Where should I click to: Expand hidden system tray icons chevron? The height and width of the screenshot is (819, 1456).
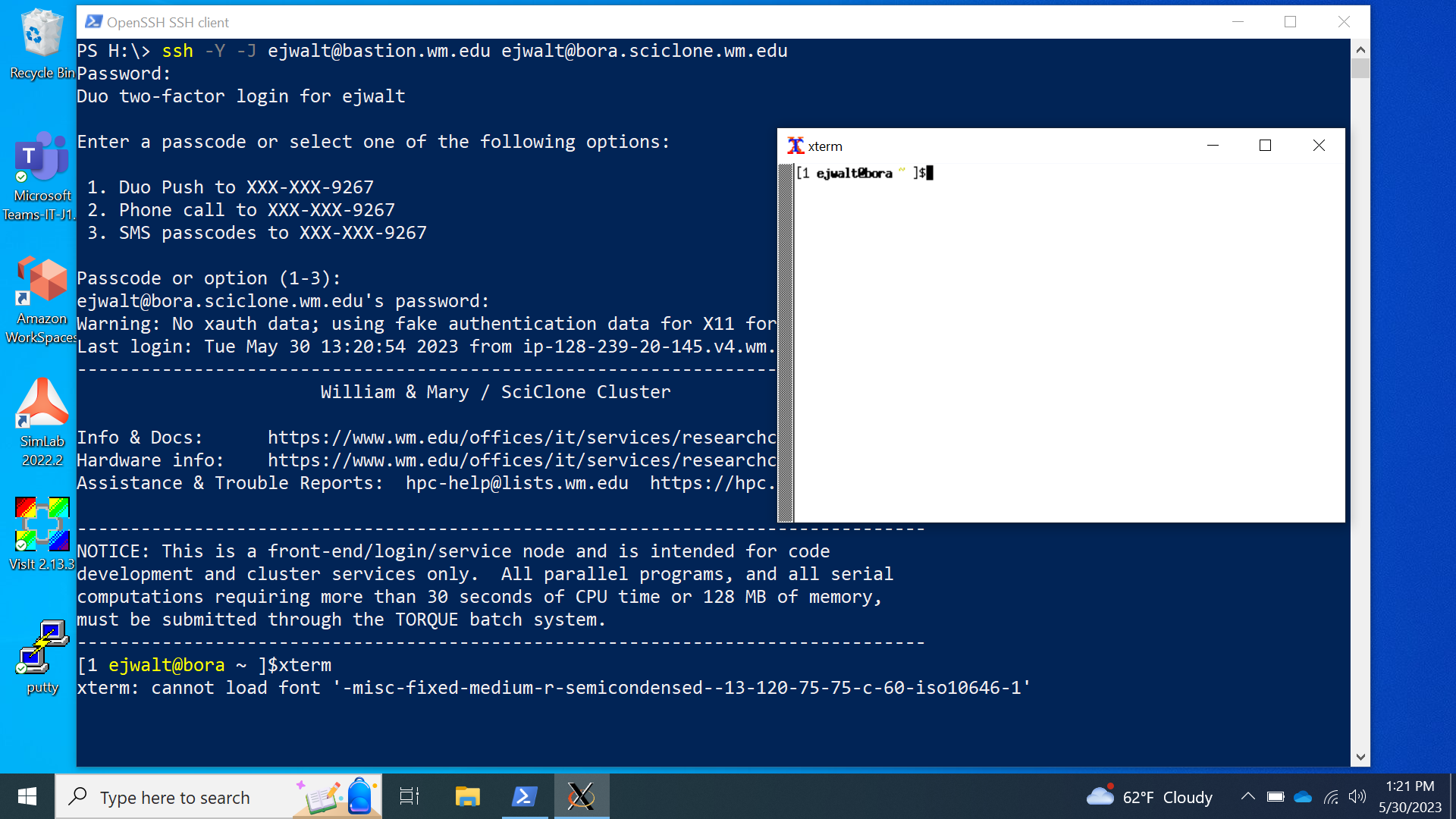(1247, 796)
